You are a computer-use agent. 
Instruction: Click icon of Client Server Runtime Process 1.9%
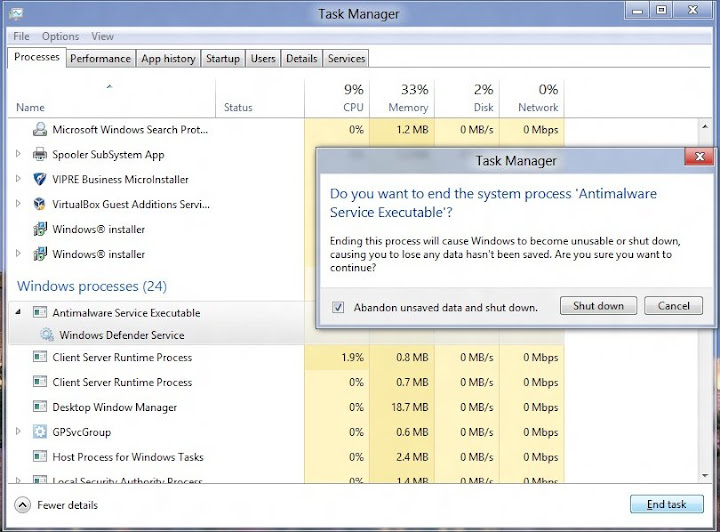pyautogui.click(x=40, y=357)
